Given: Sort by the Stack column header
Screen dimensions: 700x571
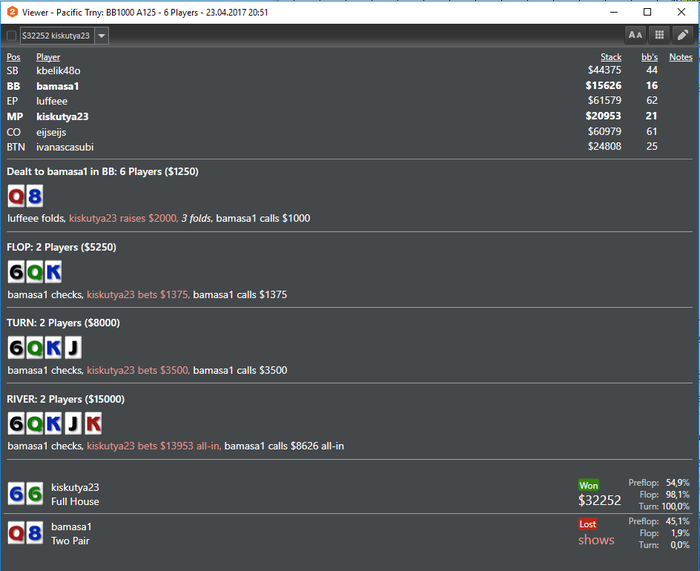Looking at the screenshot, I should [611, 57].
